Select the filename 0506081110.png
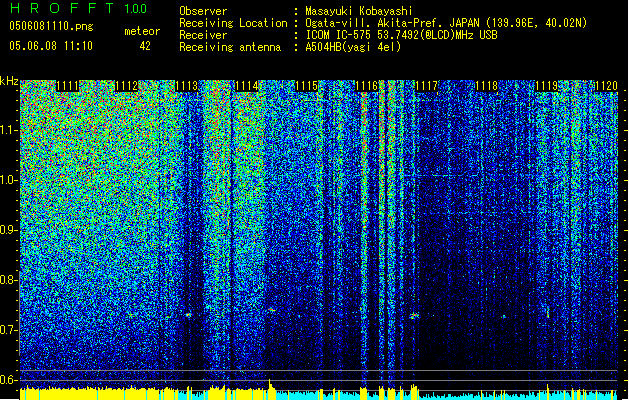Viewport: 629px width, 400px height. click(x=51, y=27)
